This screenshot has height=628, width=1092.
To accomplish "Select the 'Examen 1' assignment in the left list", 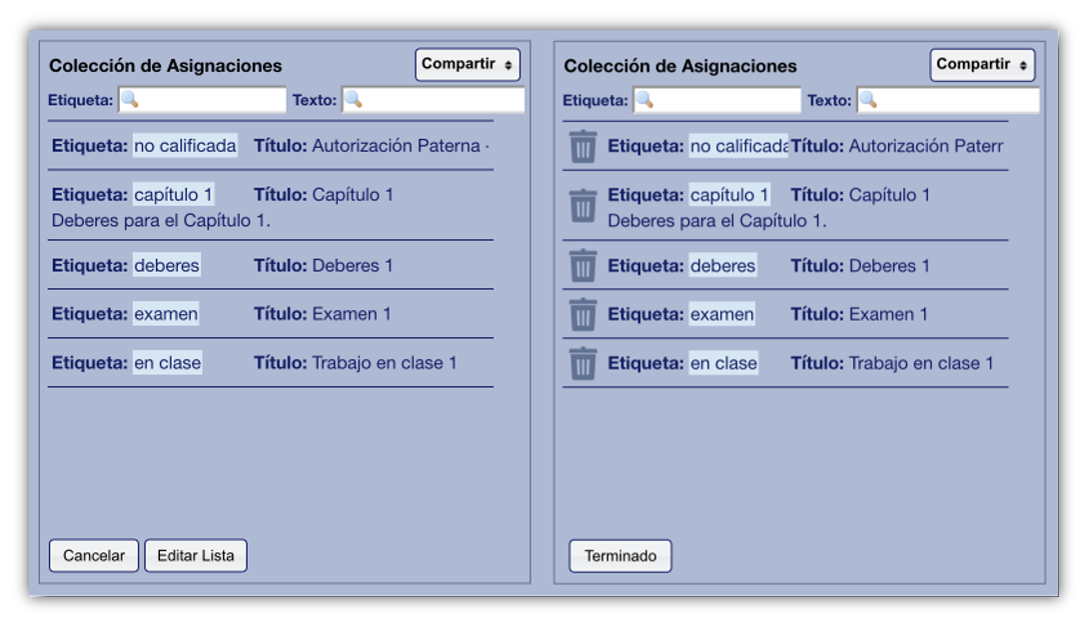I will 351,314.
